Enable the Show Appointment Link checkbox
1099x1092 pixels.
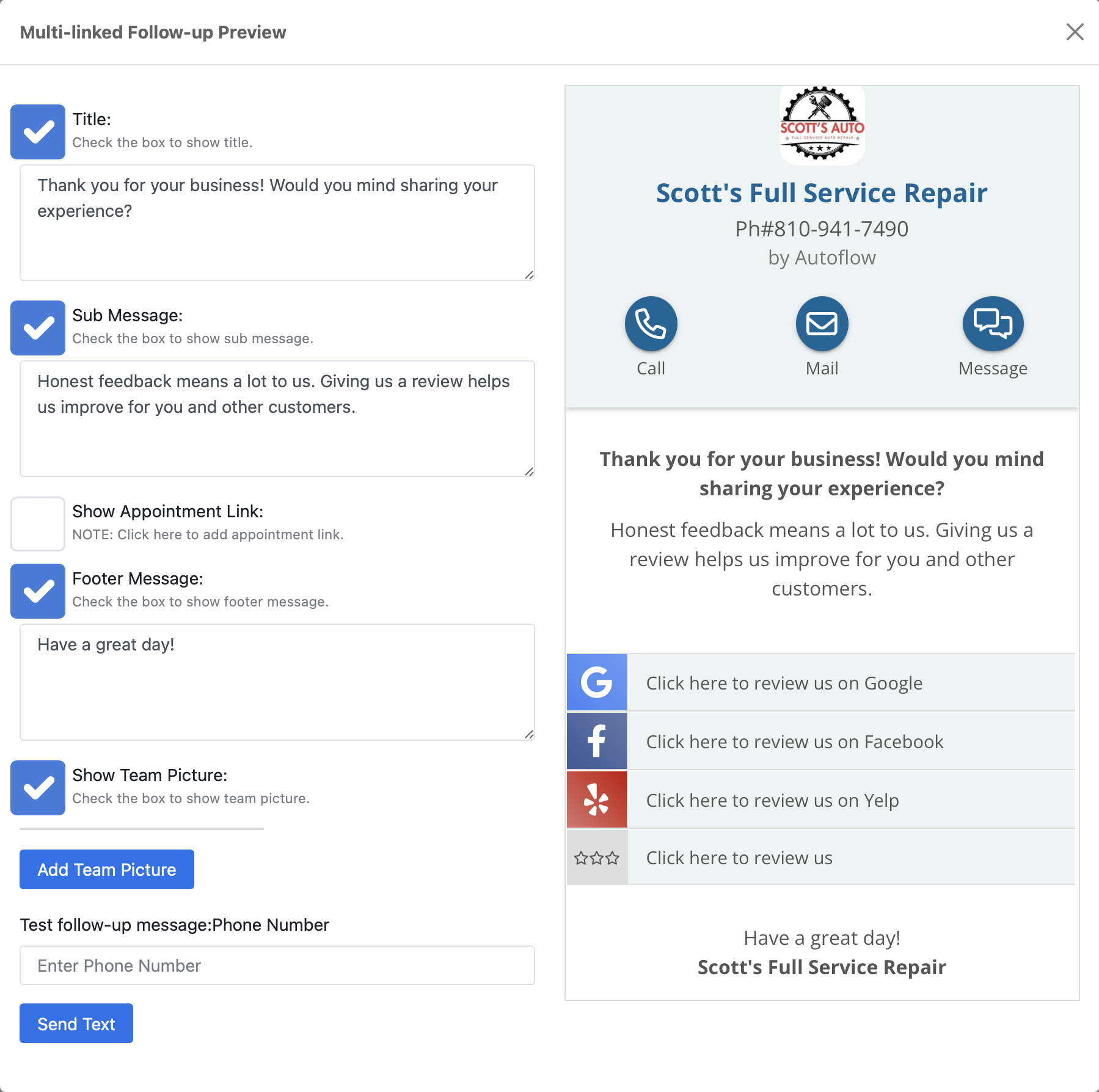38,524
